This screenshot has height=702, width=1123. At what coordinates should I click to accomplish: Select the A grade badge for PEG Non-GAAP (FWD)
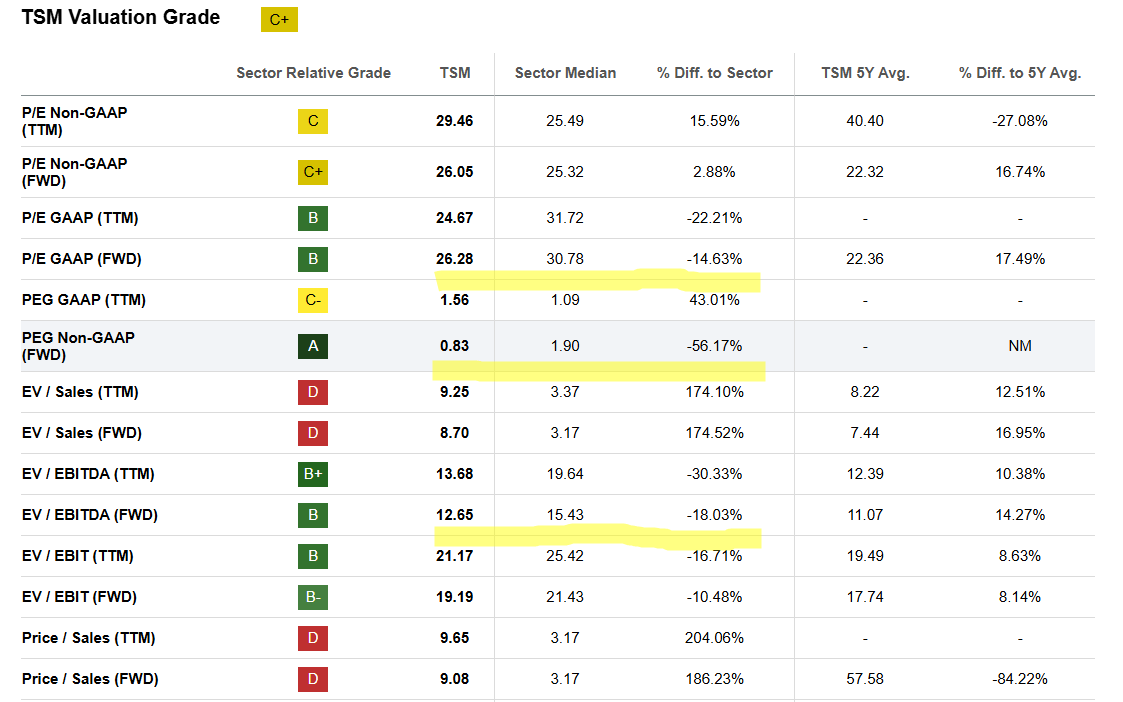(313, 346)
